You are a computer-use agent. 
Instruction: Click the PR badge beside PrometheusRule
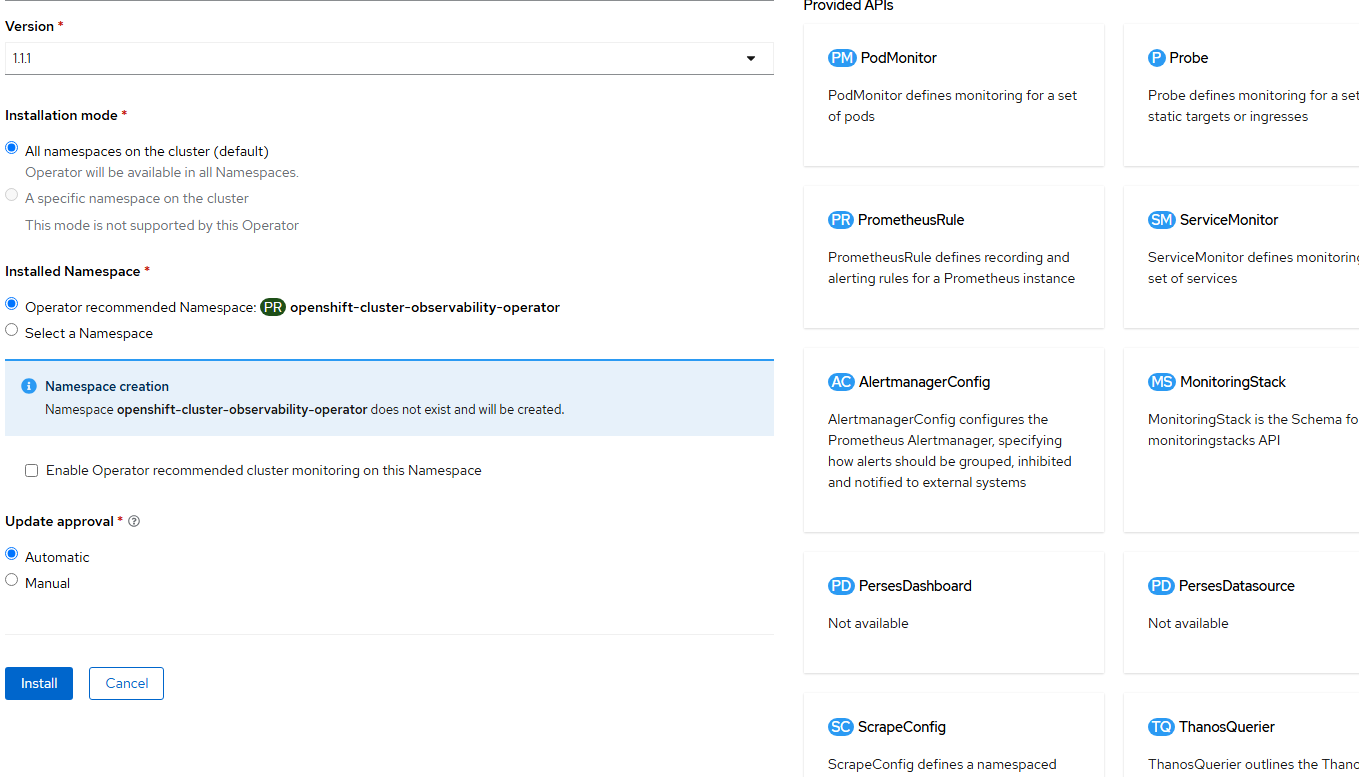(841, 220)
